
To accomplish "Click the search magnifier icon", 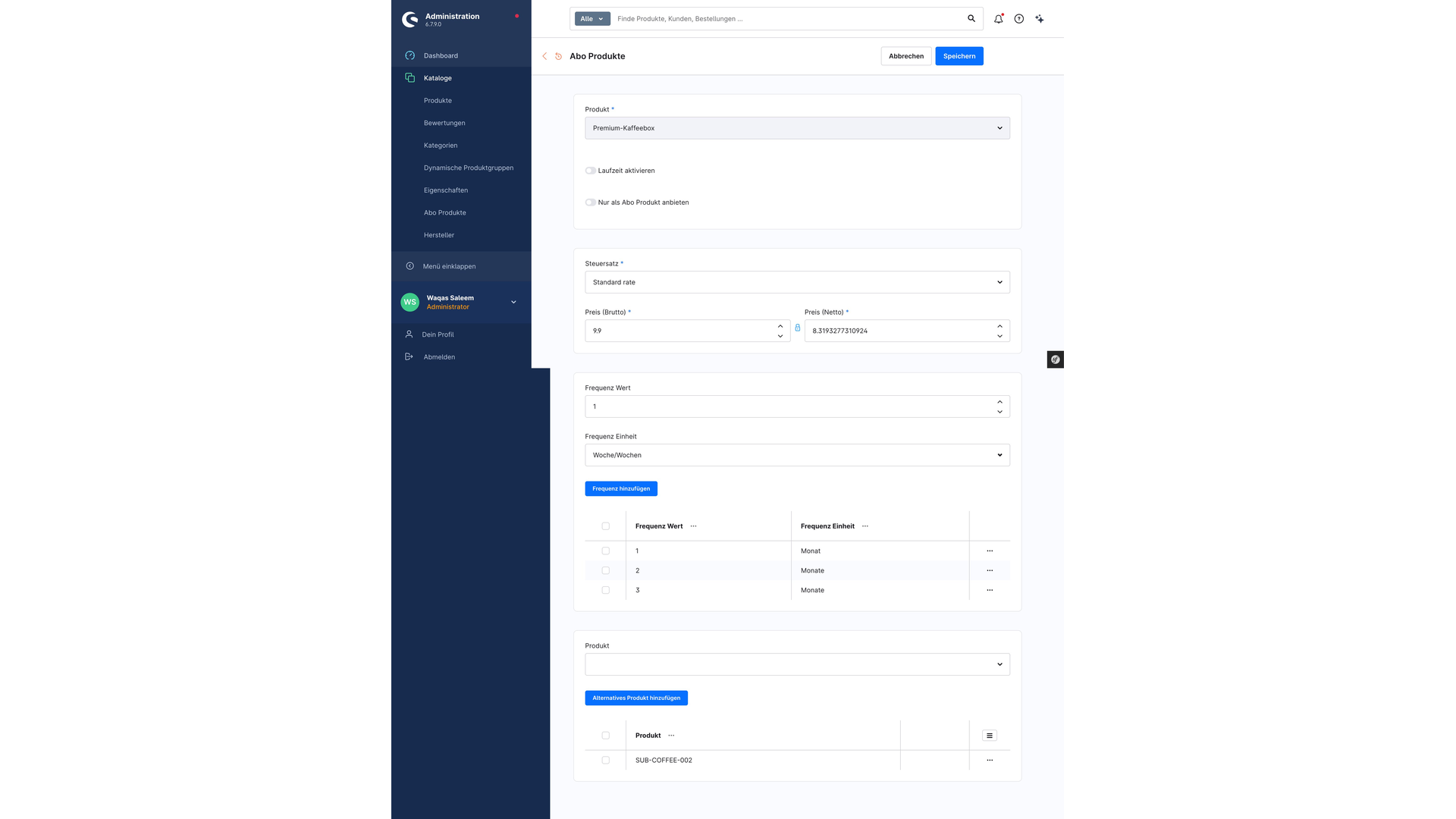I will [x=971, y=18].
